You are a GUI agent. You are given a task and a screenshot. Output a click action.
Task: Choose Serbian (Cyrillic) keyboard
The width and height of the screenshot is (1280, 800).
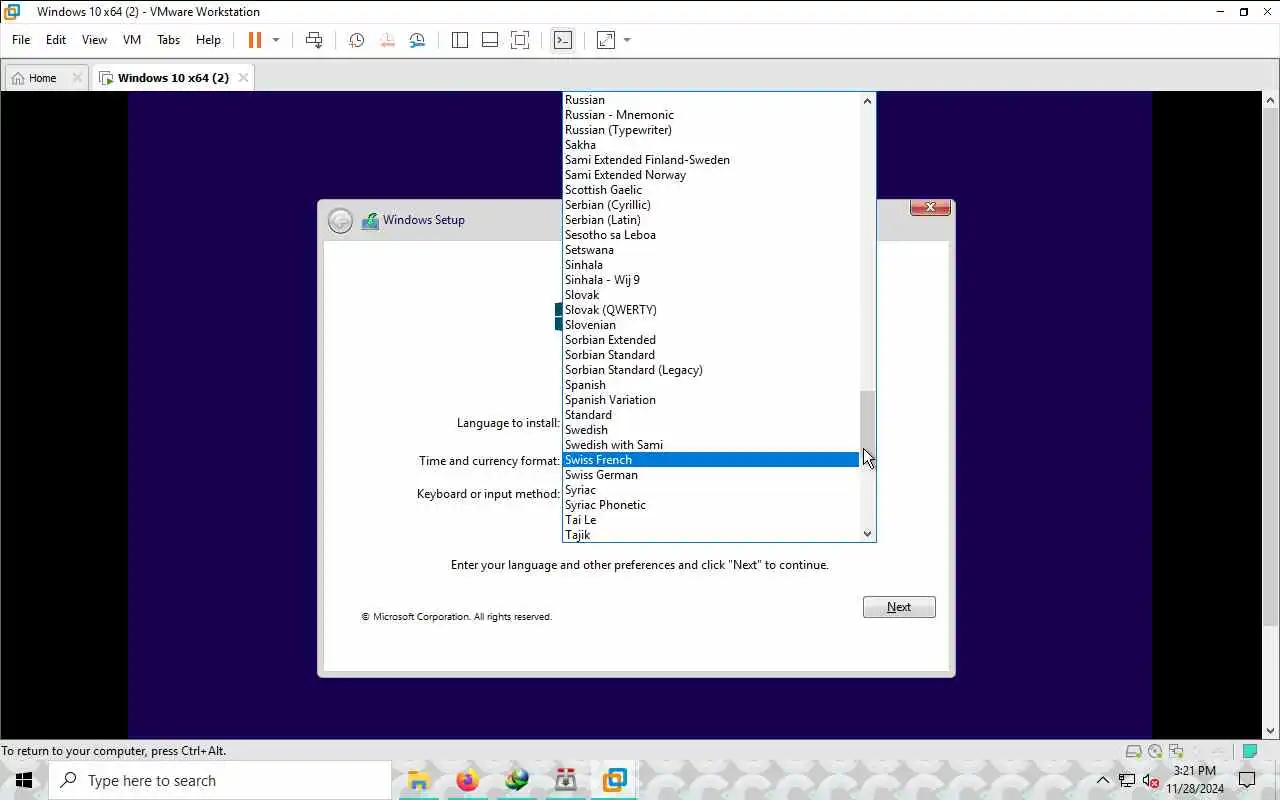710,205
